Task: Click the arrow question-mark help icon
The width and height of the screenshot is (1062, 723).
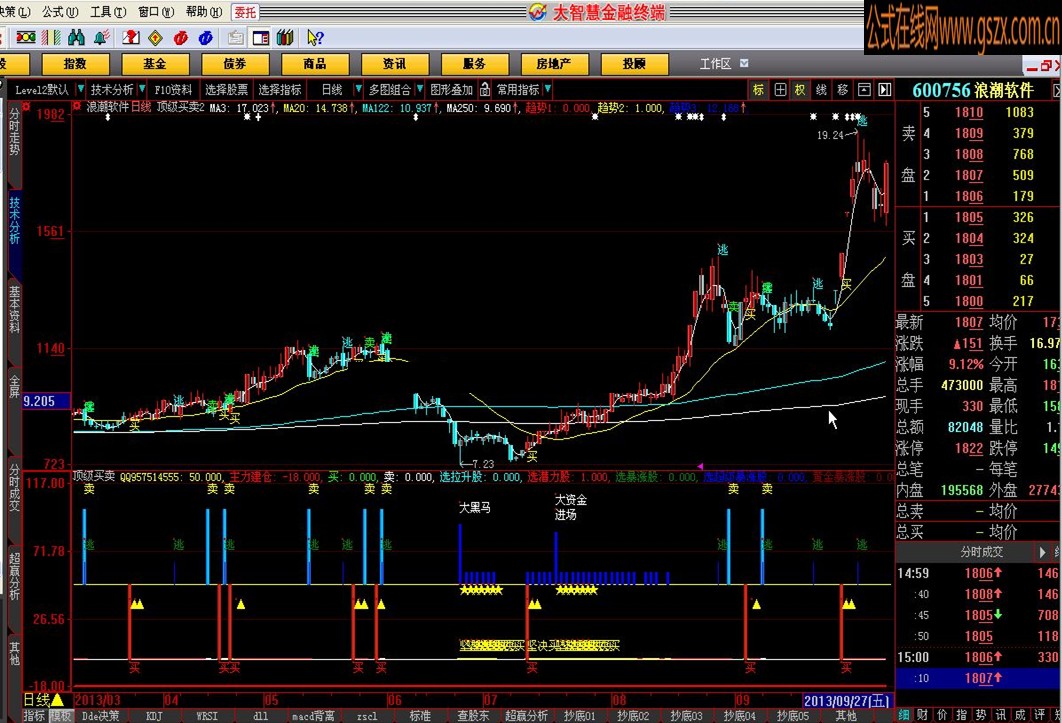Action: click(314, 38)
